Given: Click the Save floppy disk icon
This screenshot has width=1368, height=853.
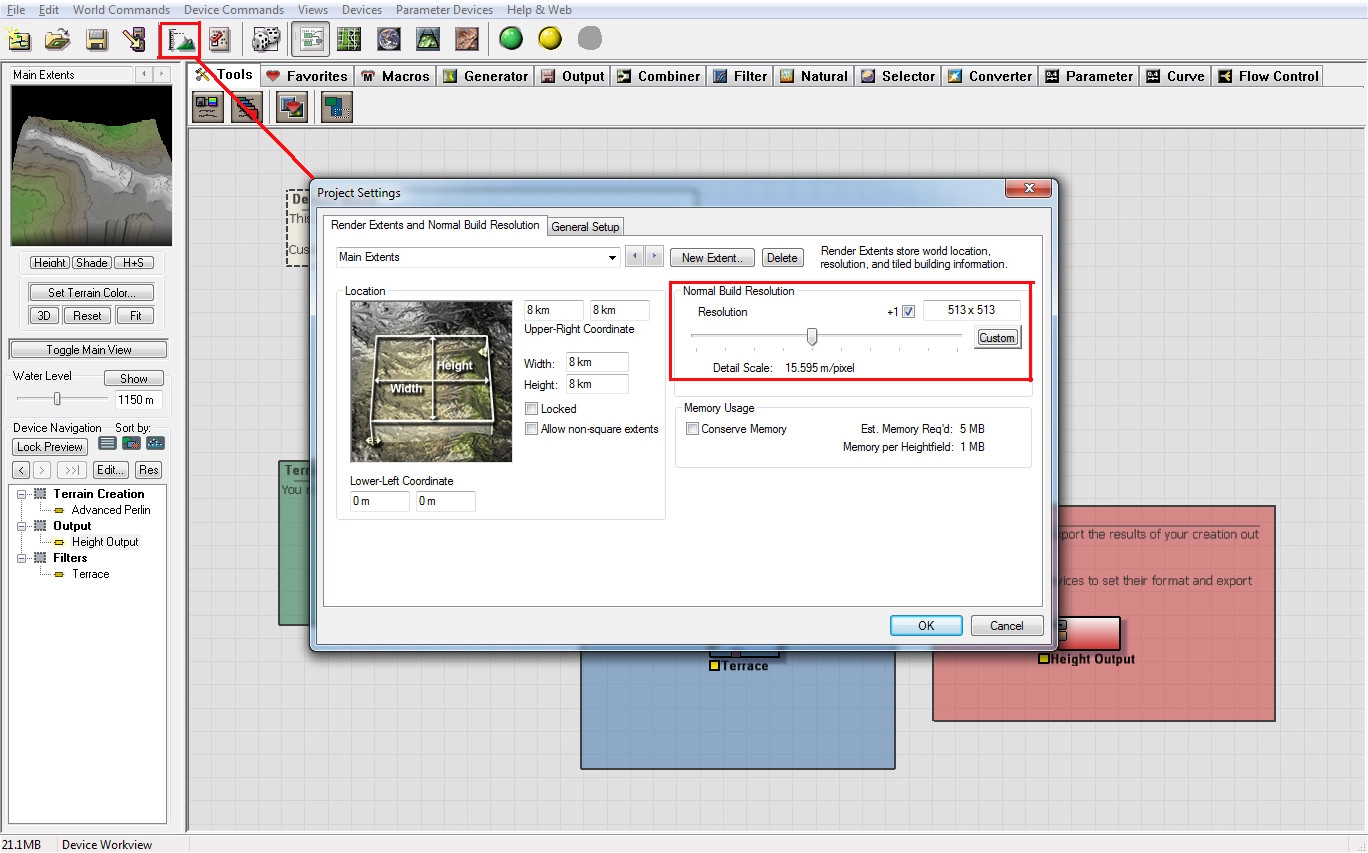Looking at the screenshot, I should coord(96,40).
